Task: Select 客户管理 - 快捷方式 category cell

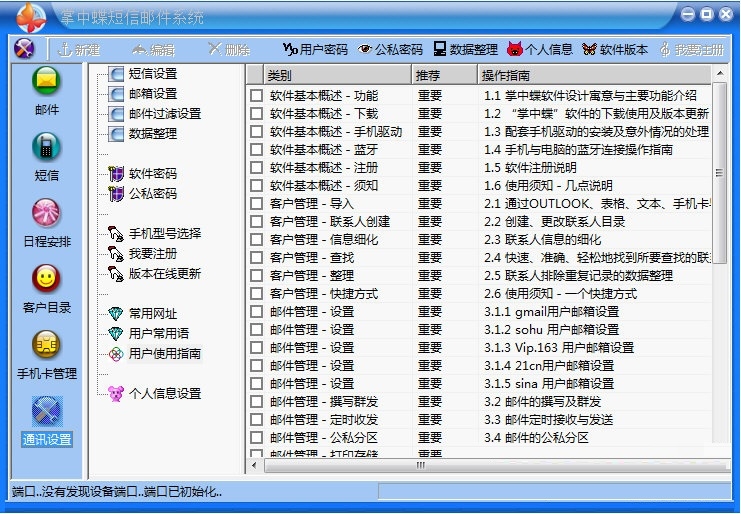Action: (324, 294)
